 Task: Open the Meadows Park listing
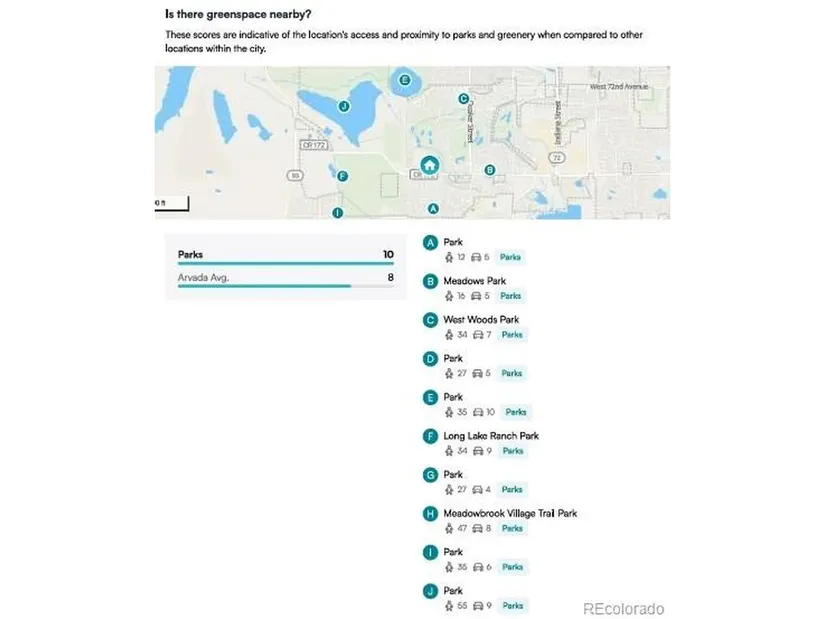pos(475,281)
